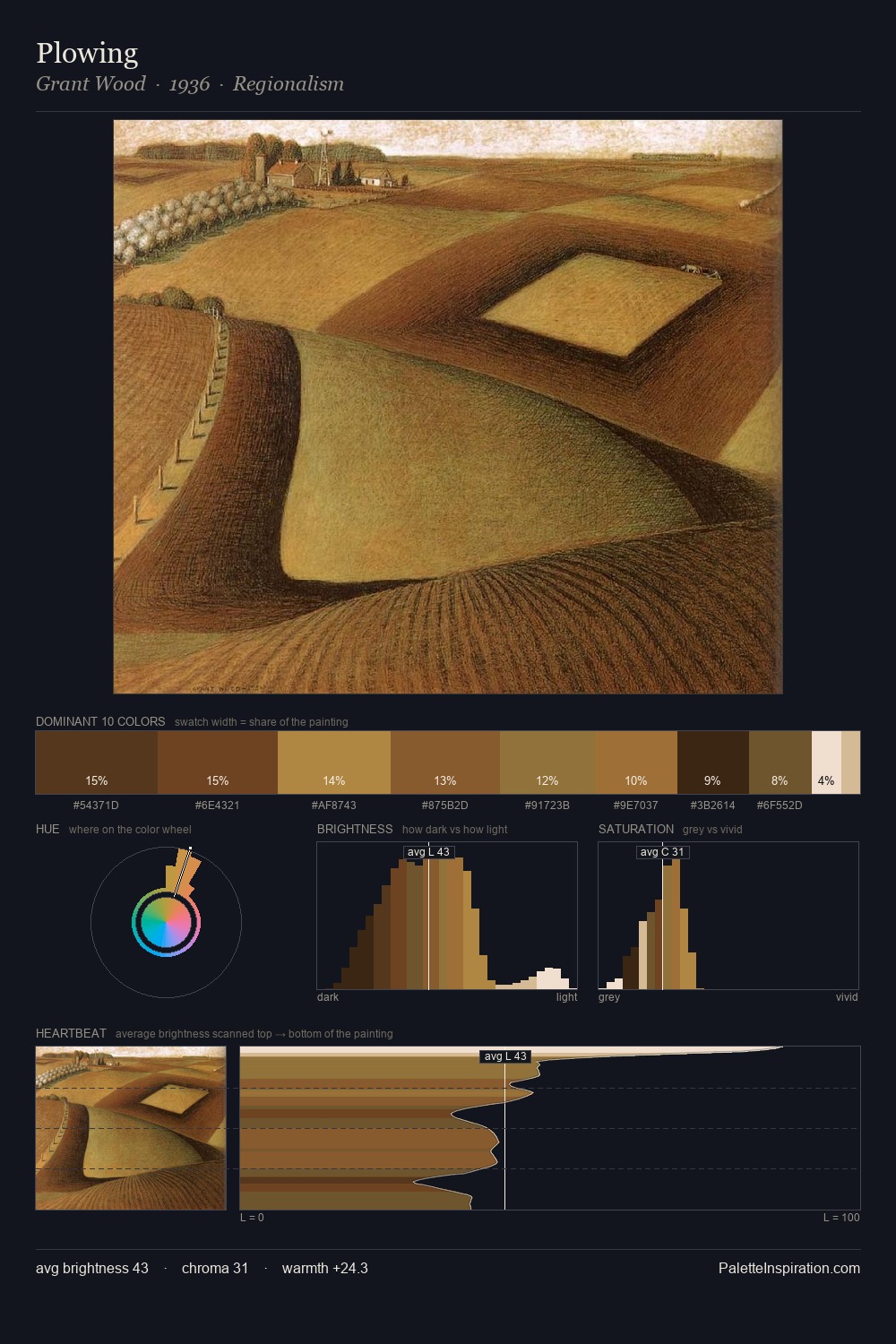Click 'swatch width = share of the painting' caption
The height and width of the screenshot is (1344, 896).
click(262, 722)
